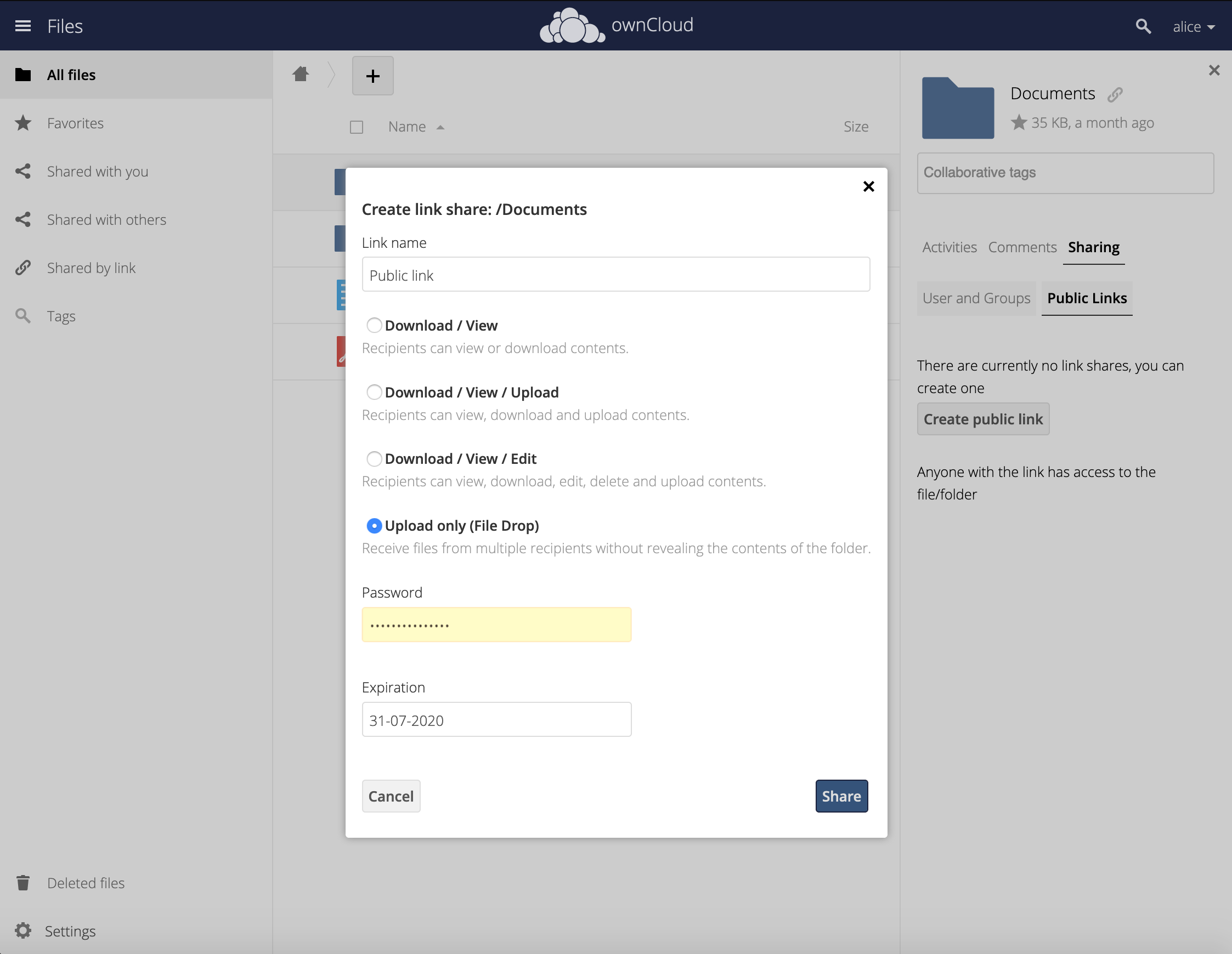The height and width of the screenshot is (954, 1232).
Task: Click the Shared by link chain icon
Action: coord(23,268)
